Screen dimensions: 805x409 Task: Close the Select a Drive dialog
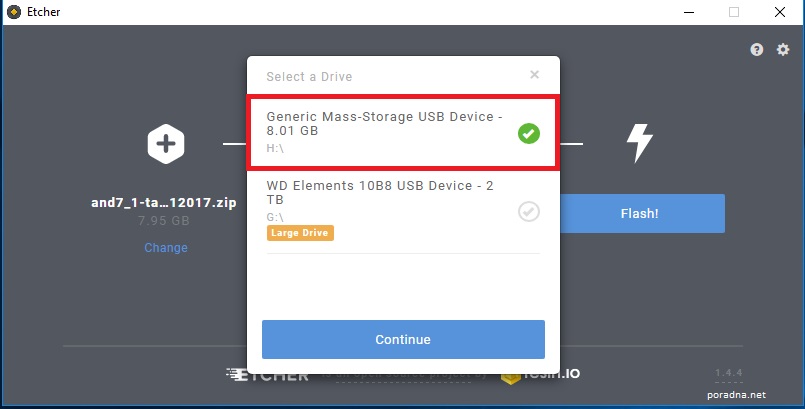coord(535,74)
